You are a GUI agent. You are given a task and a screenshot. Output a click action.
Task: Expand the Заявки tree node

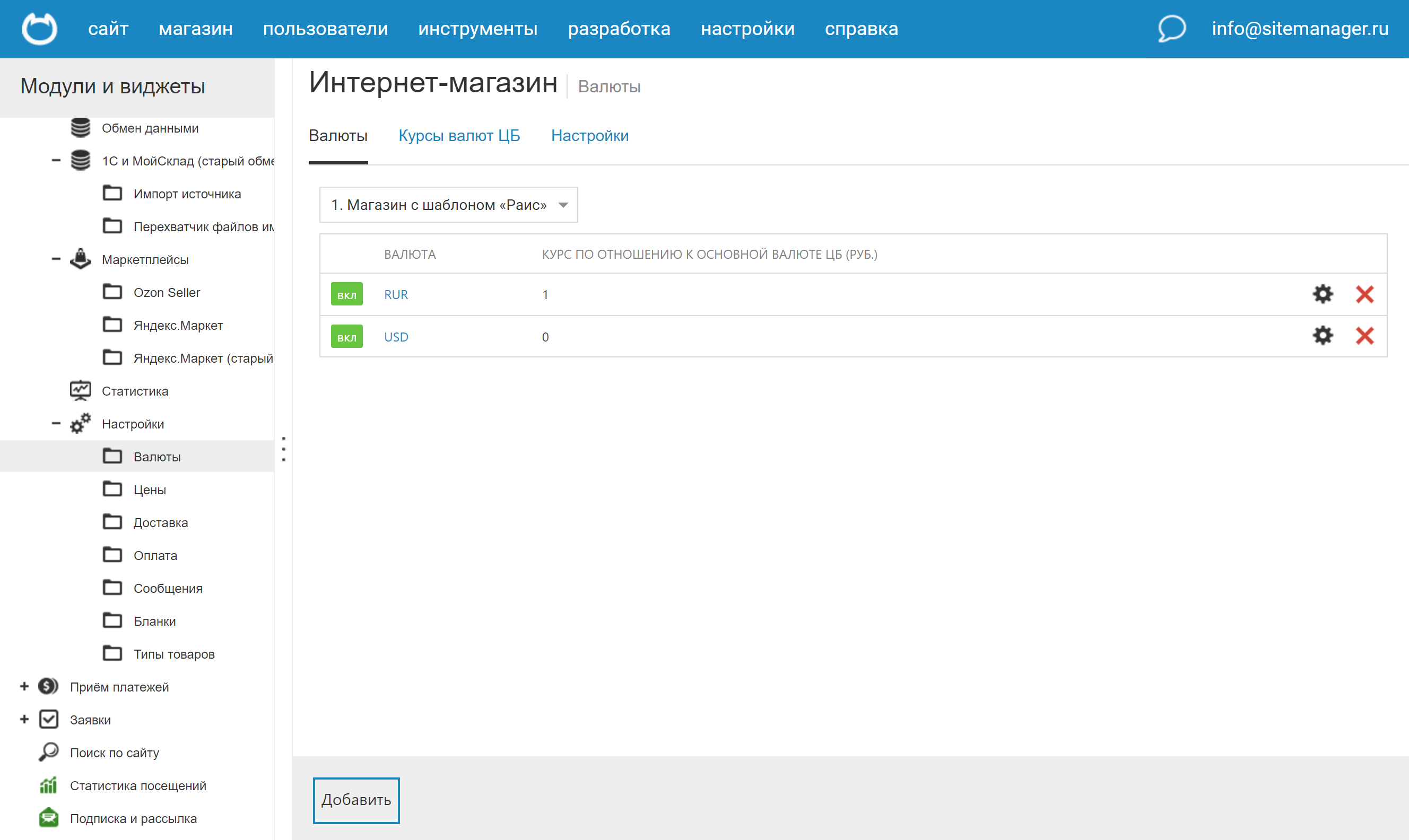coord(24,720)
